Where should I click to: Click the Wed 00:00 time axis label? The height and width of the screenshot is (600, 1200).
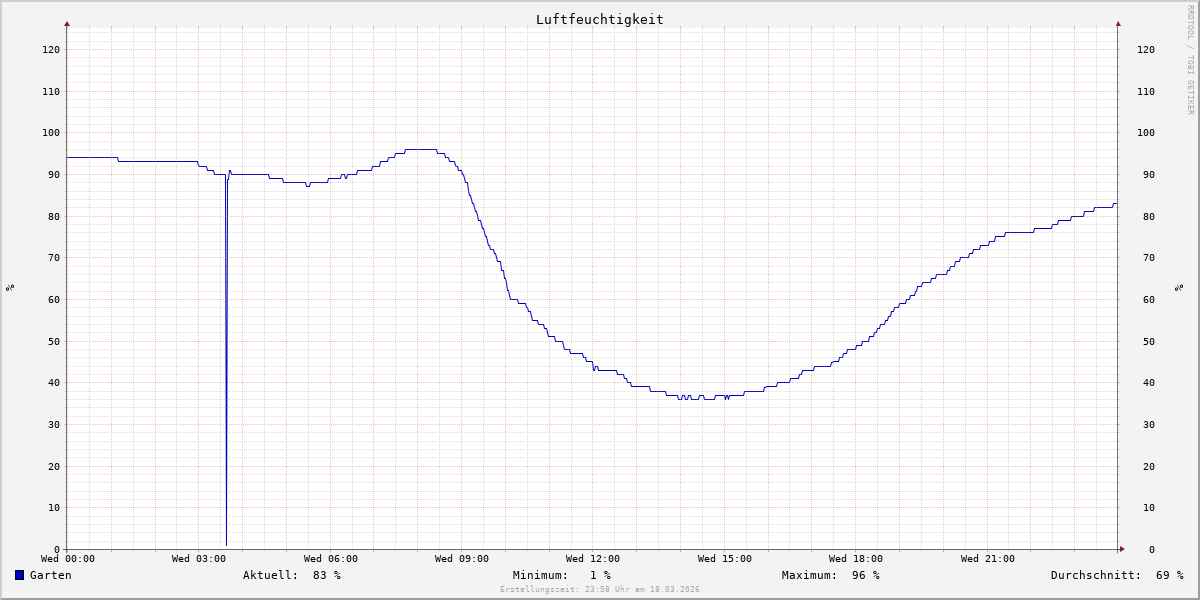[x=68, y=559]
